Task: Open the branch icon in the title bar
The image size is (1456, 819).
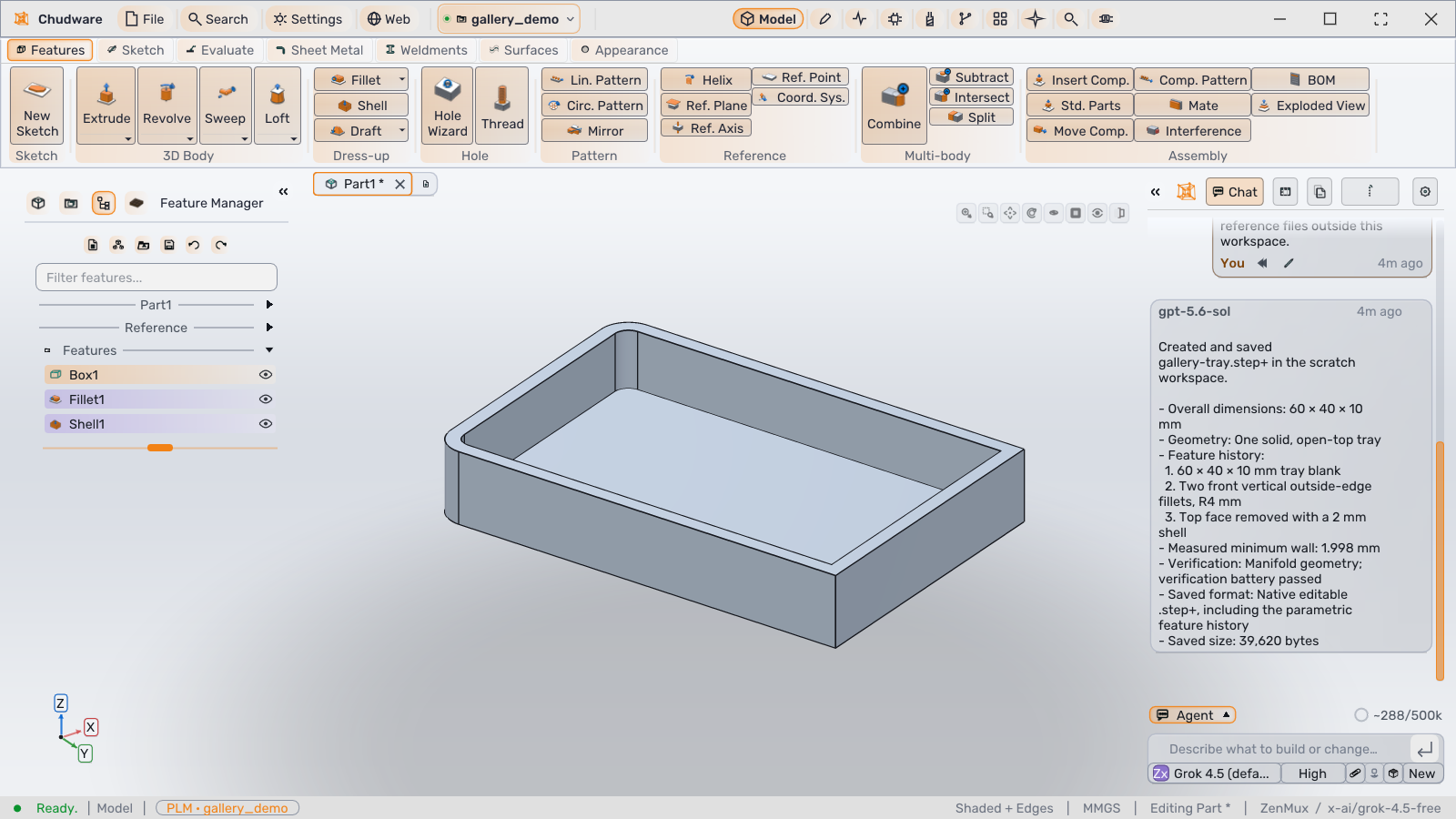Action: (x=965, y=19)
